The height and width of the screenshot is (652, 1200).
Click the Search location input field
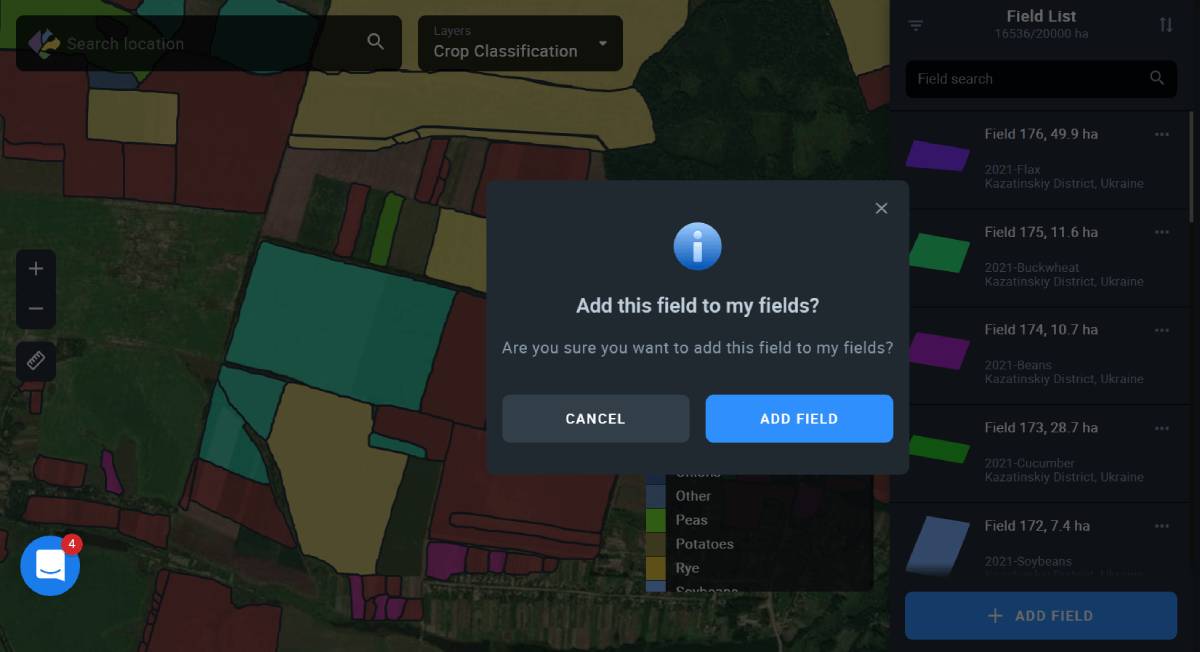(x=210, y=43)
